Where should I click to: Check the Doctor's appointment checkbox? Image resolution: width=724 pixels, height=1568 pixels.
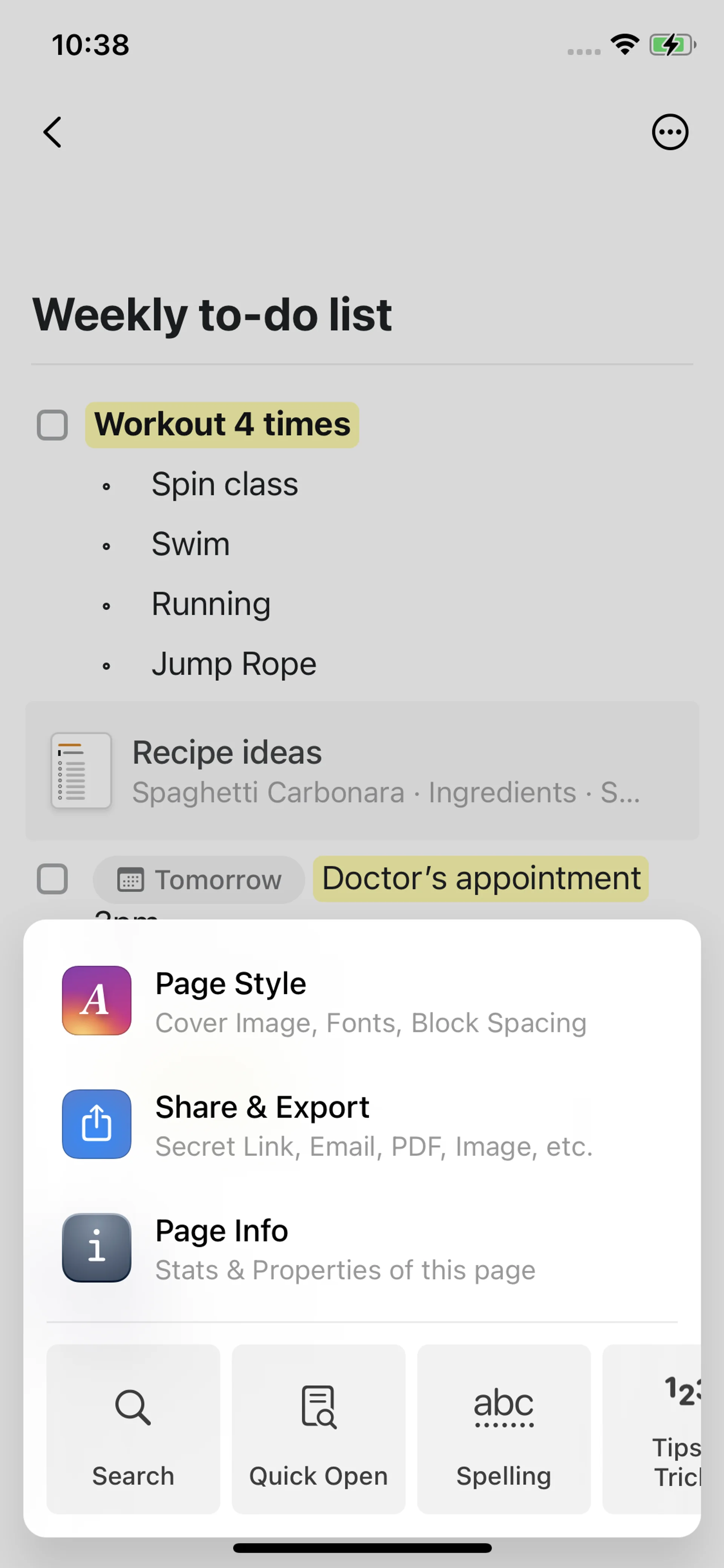click(52, 879)
